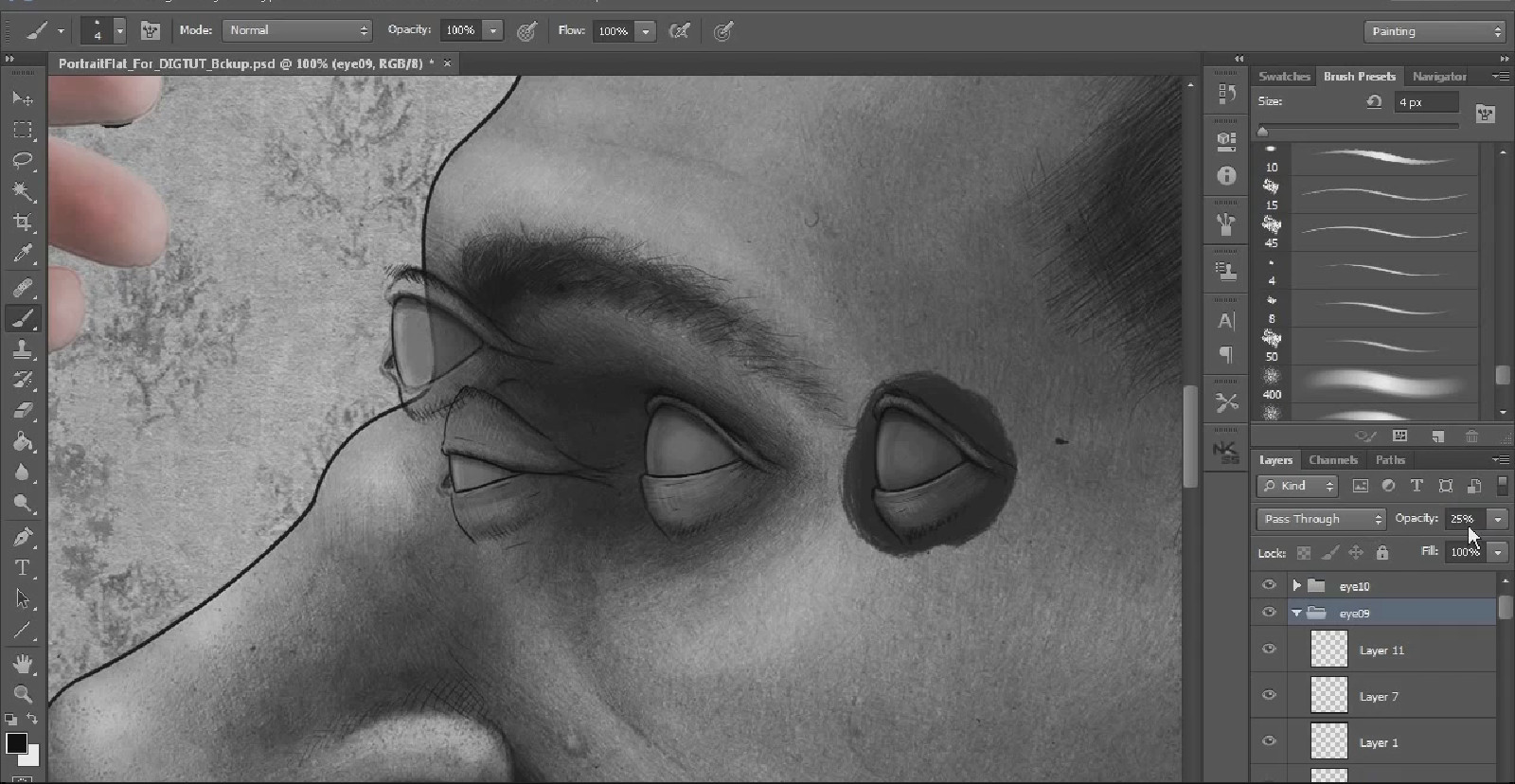Open the Painting workspace dropdown

(x=1434, y=31)
